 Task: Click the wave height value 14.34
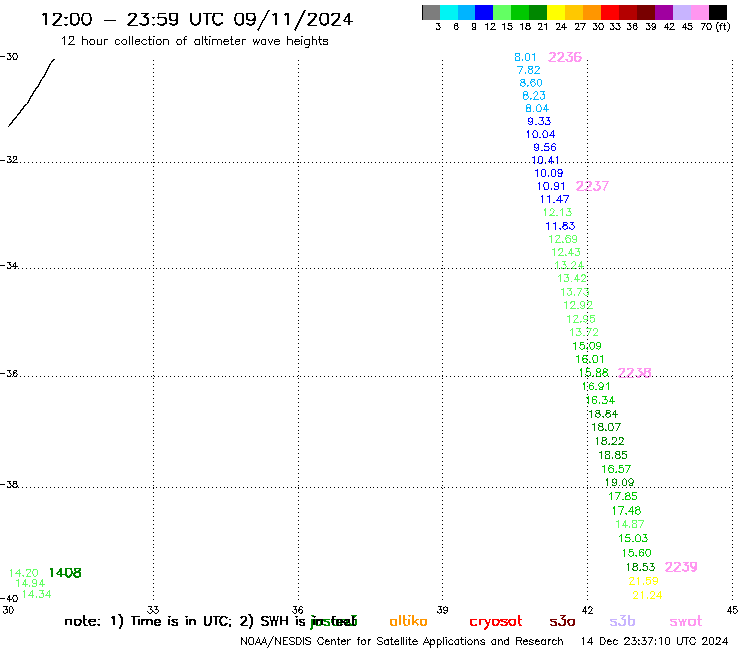(37, 594)
